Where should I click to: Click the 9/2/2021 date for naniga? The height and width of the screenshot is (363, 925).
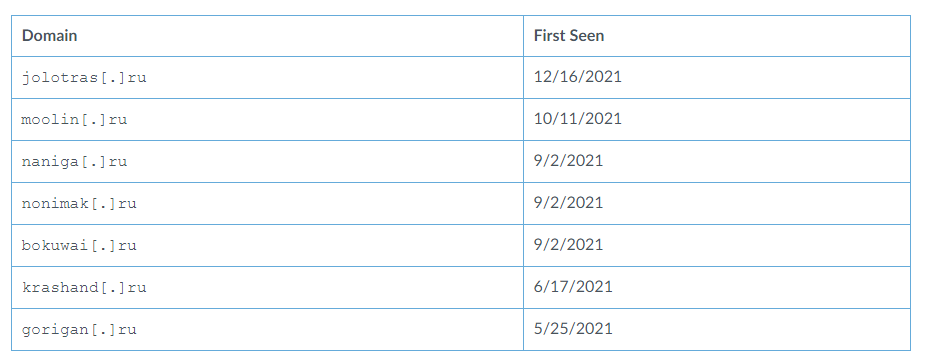pyautogui.click(x=717, y=161)
